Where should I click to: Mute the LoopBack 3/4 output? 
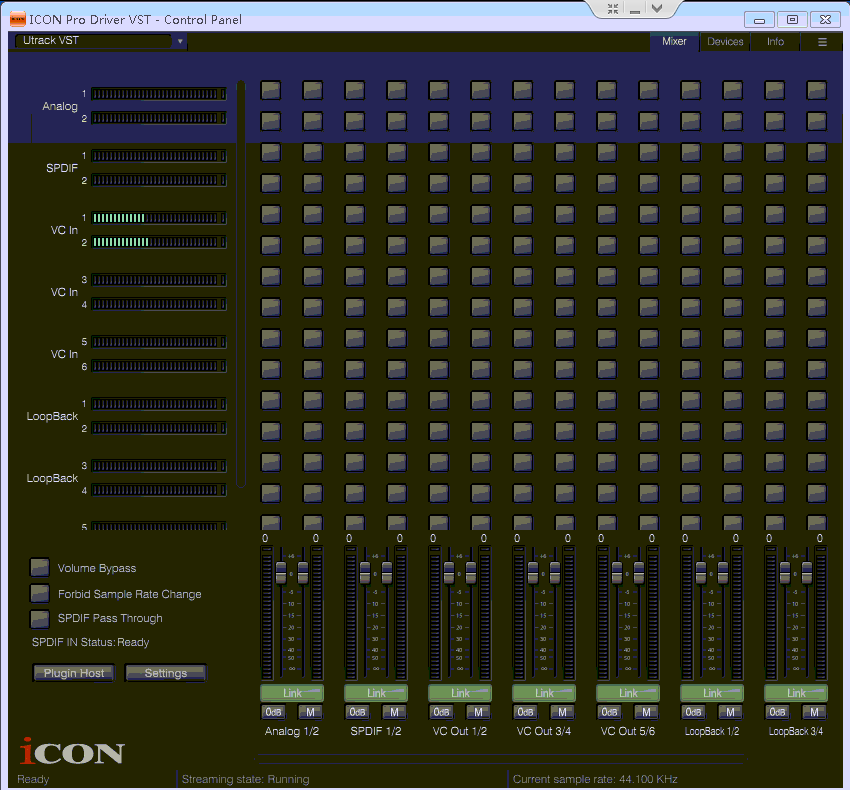click(x=815, y=712)
